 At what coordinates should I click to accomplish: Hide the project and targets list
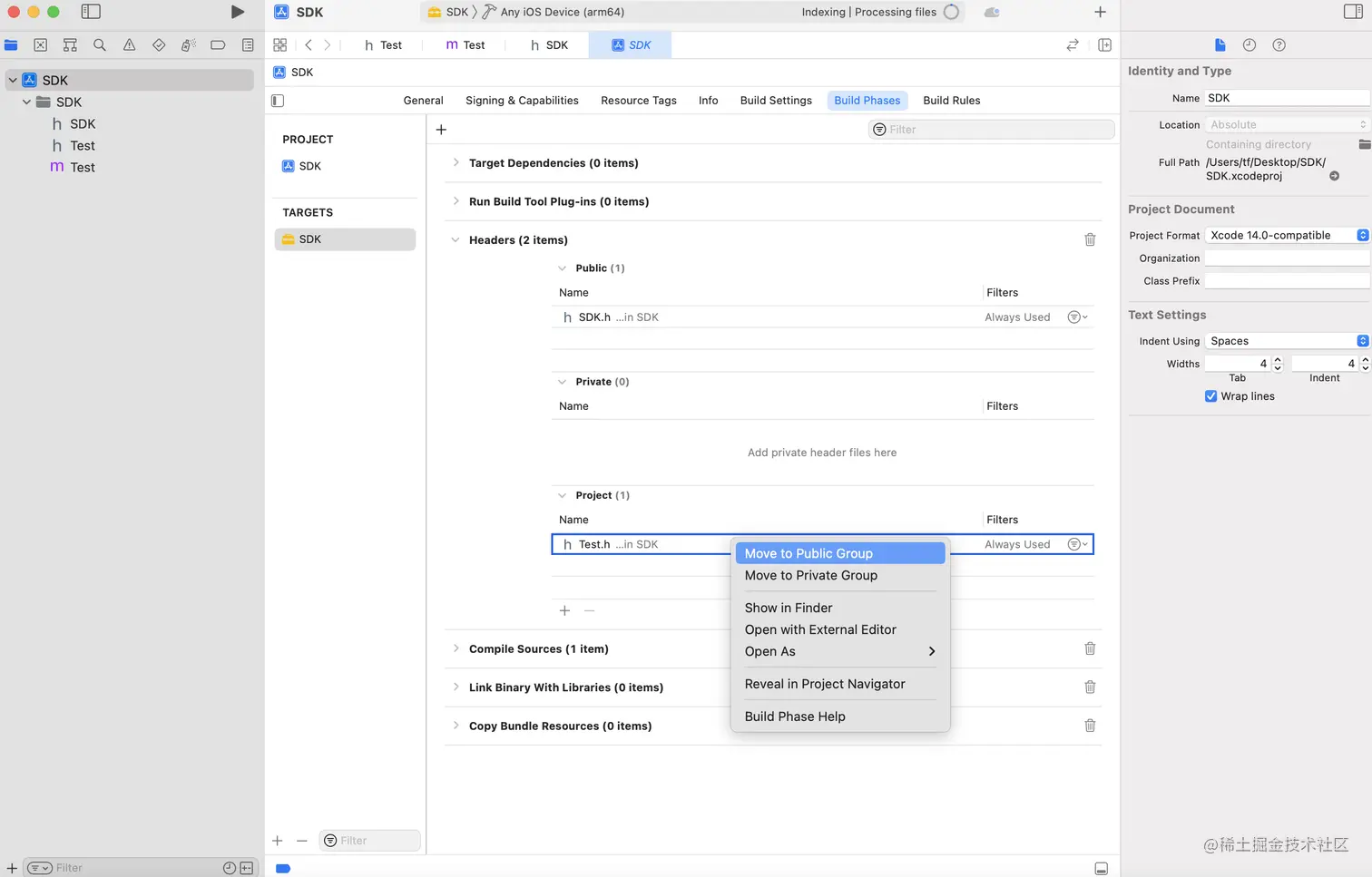pos(278,101)
